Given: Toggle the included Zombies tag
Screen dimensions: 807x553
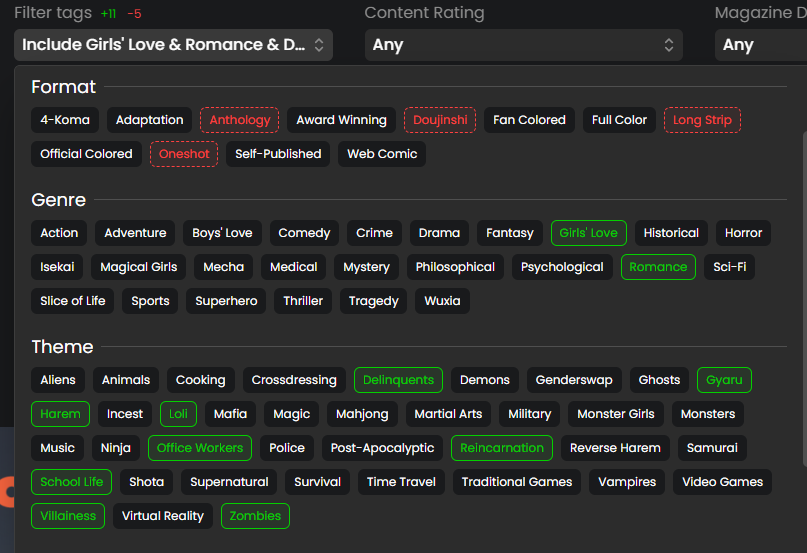Looking at the screenshot, I should pos(255,516).
